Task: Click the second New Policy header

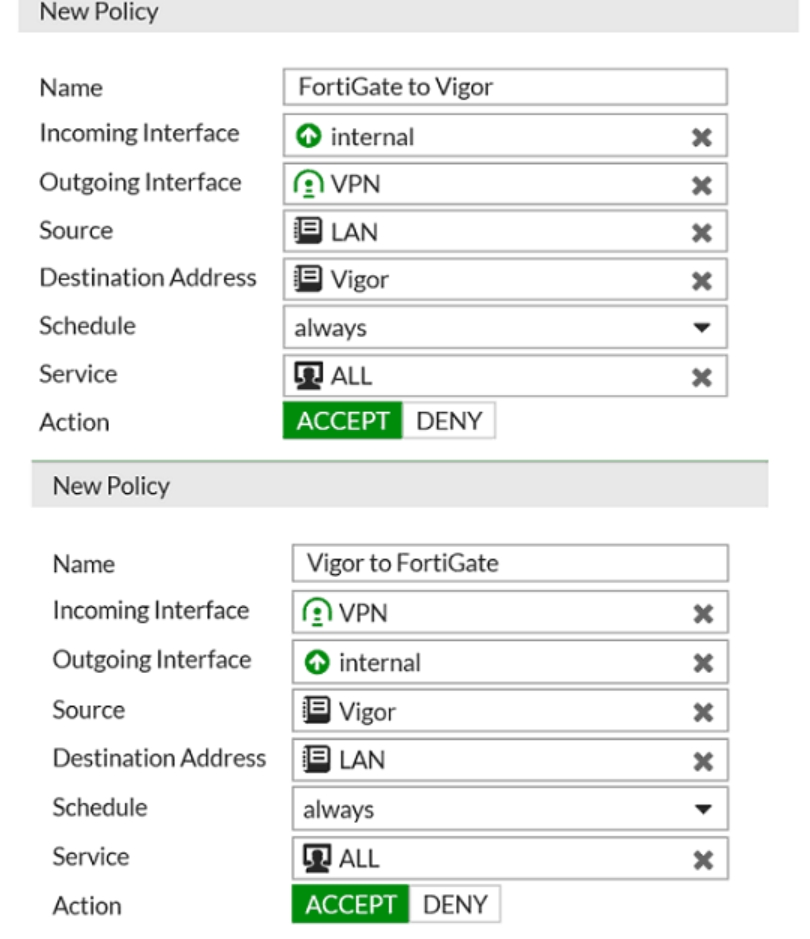Action: pos(400,486)
